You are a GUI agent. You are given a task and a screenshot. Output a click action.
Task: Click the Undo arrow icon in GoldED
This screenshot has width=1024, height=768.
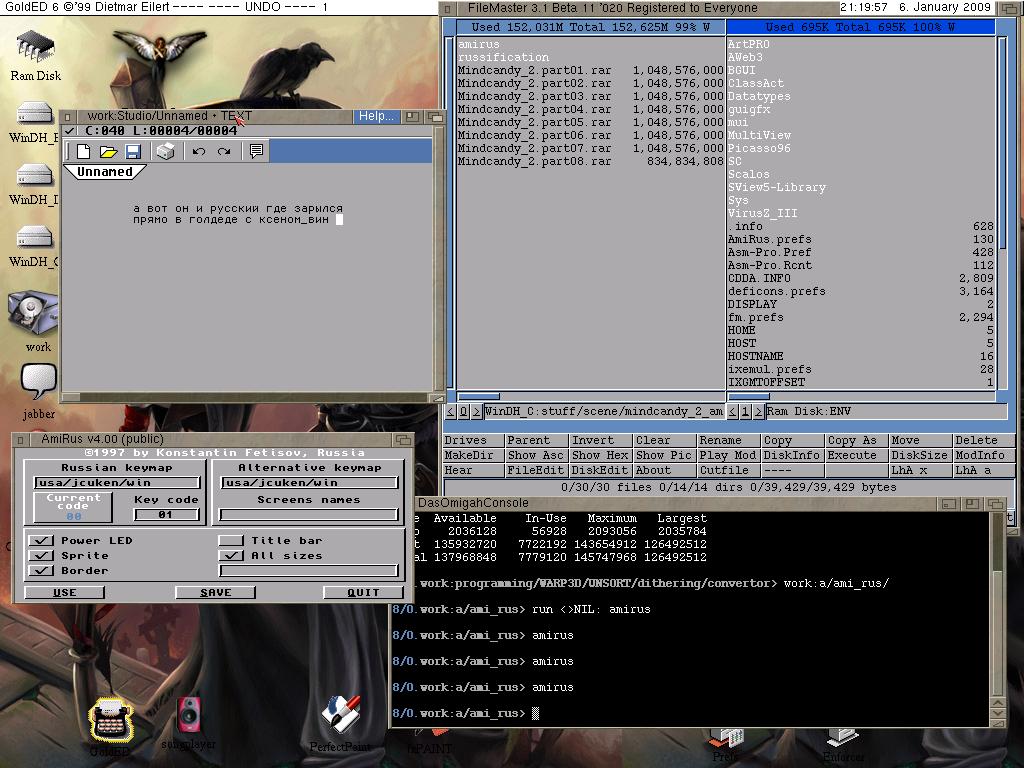[199, 152]
